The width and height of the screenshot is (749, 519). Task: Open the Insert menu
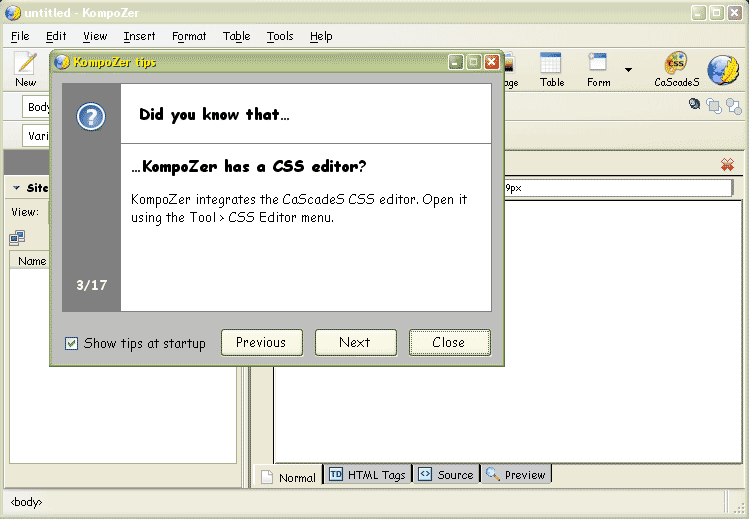coord(139,36)
